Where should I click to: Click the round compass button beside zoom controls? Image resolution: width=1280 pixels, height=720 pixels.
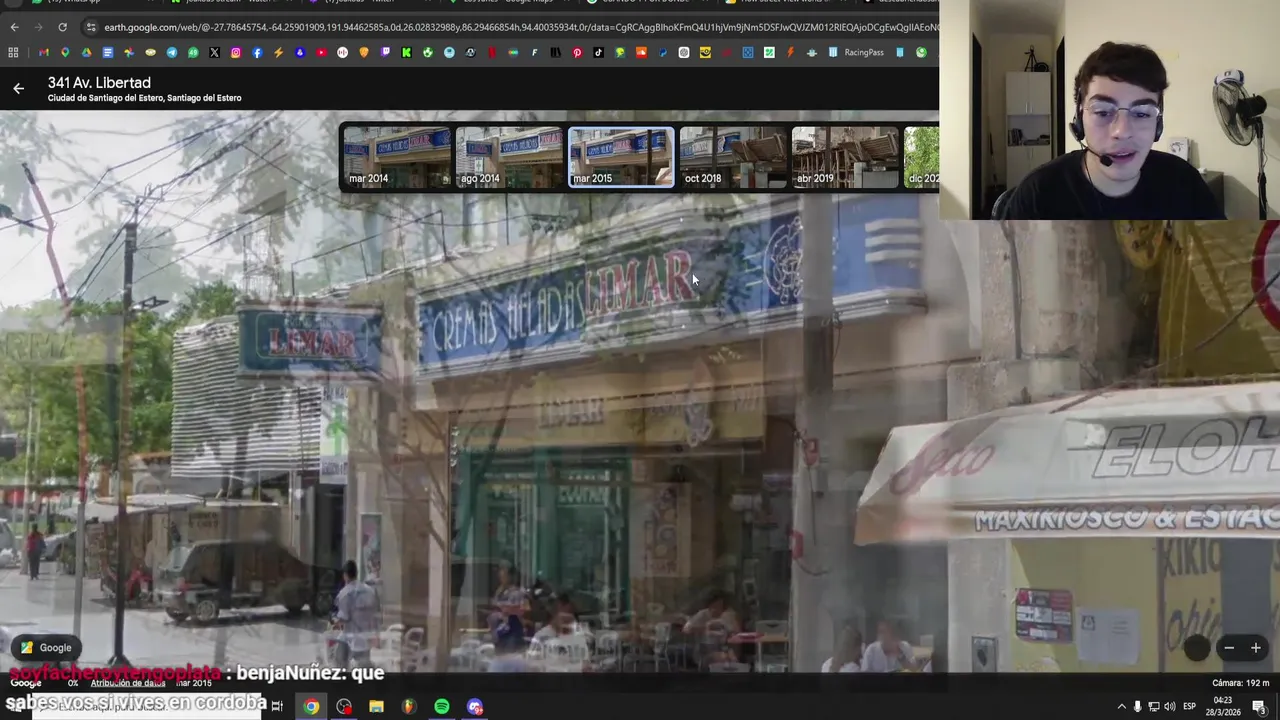pos(1197,647)
